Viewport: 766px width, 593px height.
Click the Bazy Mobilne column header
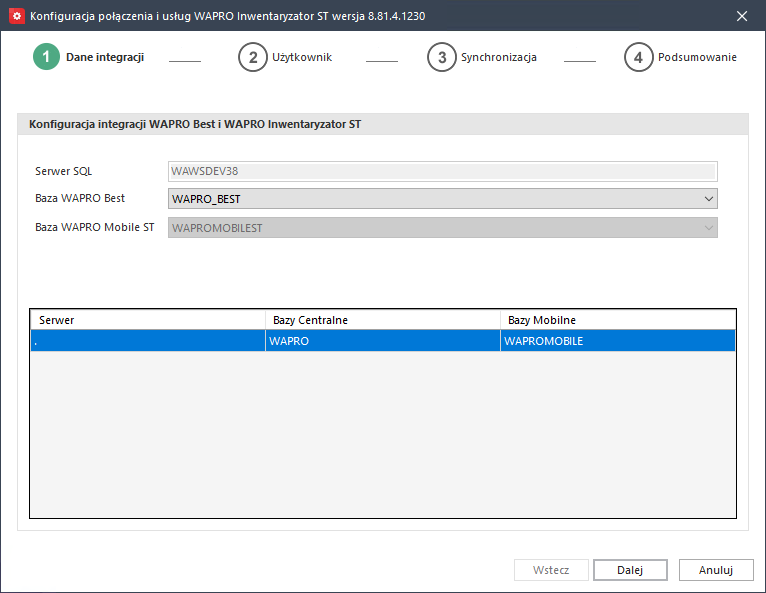point(618,320)
